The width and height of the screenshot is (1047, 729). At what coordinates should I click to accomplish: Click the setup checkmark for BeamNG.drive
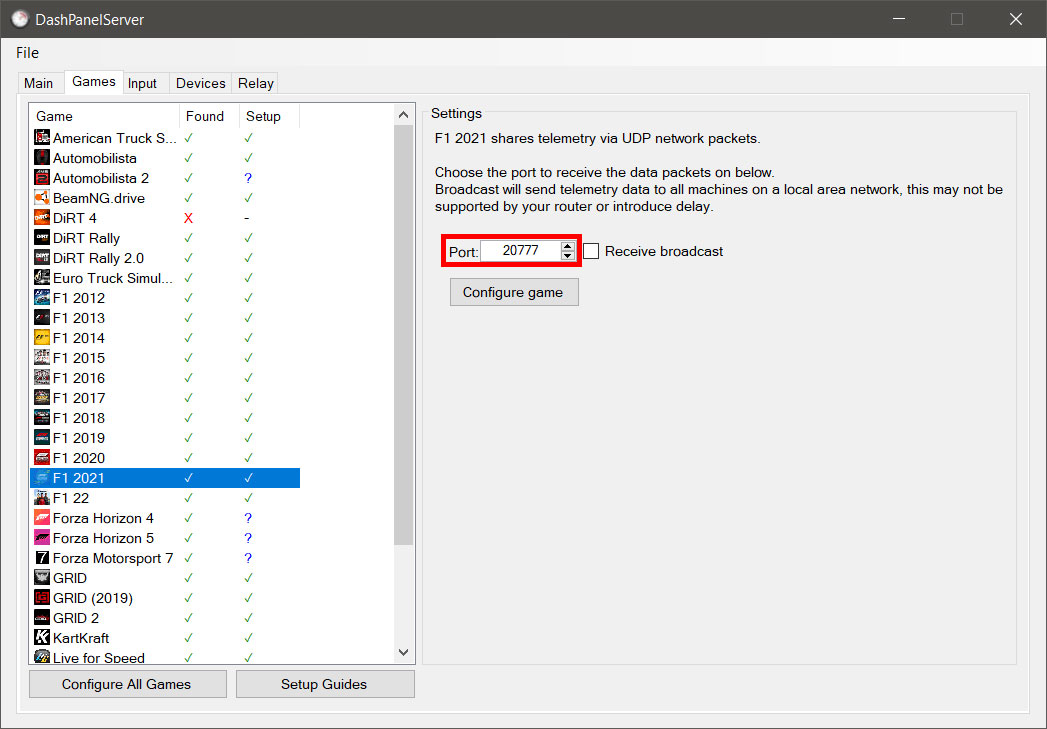click(248, 198)
